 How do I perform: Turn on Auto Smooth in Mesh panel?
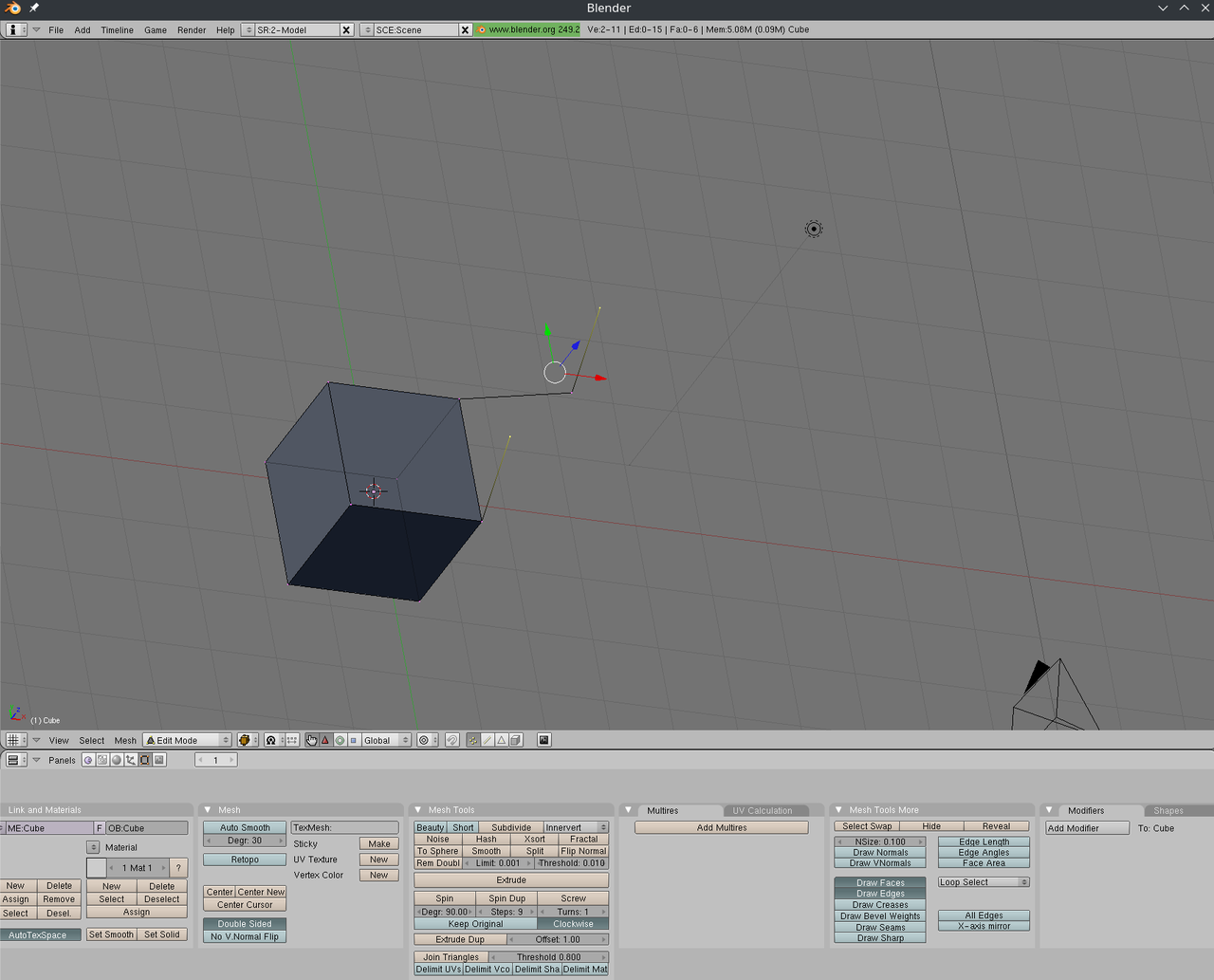coord(244,827)
